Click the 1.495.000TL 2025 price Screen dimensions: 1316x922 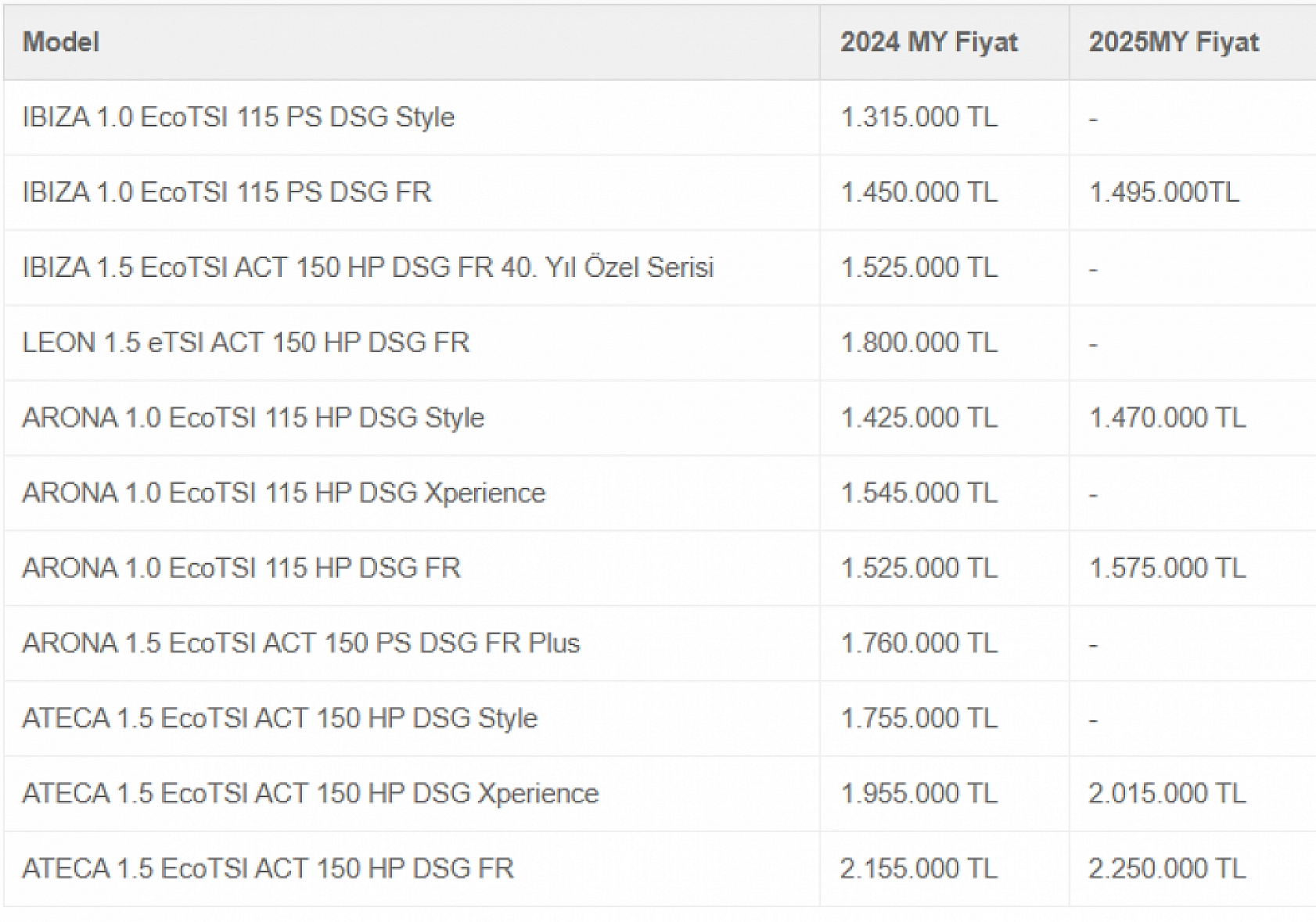1163,192
